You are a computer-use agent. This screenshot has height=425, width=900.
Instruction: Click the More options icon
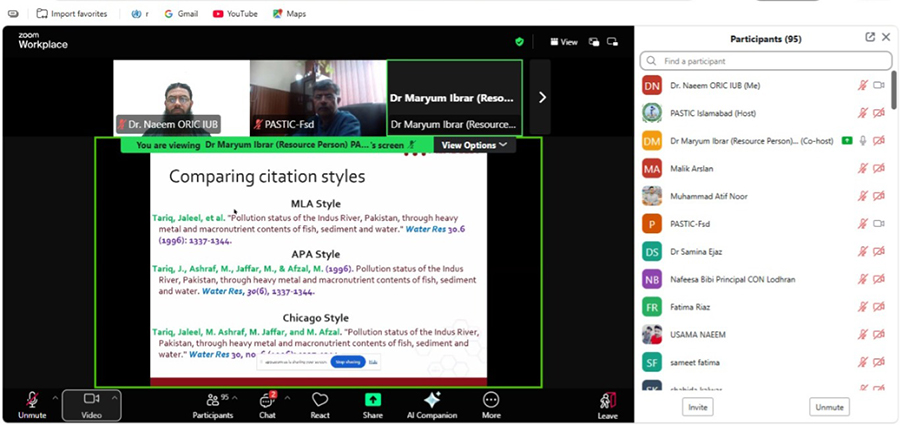pyautogui.click(x=491, y=400)
